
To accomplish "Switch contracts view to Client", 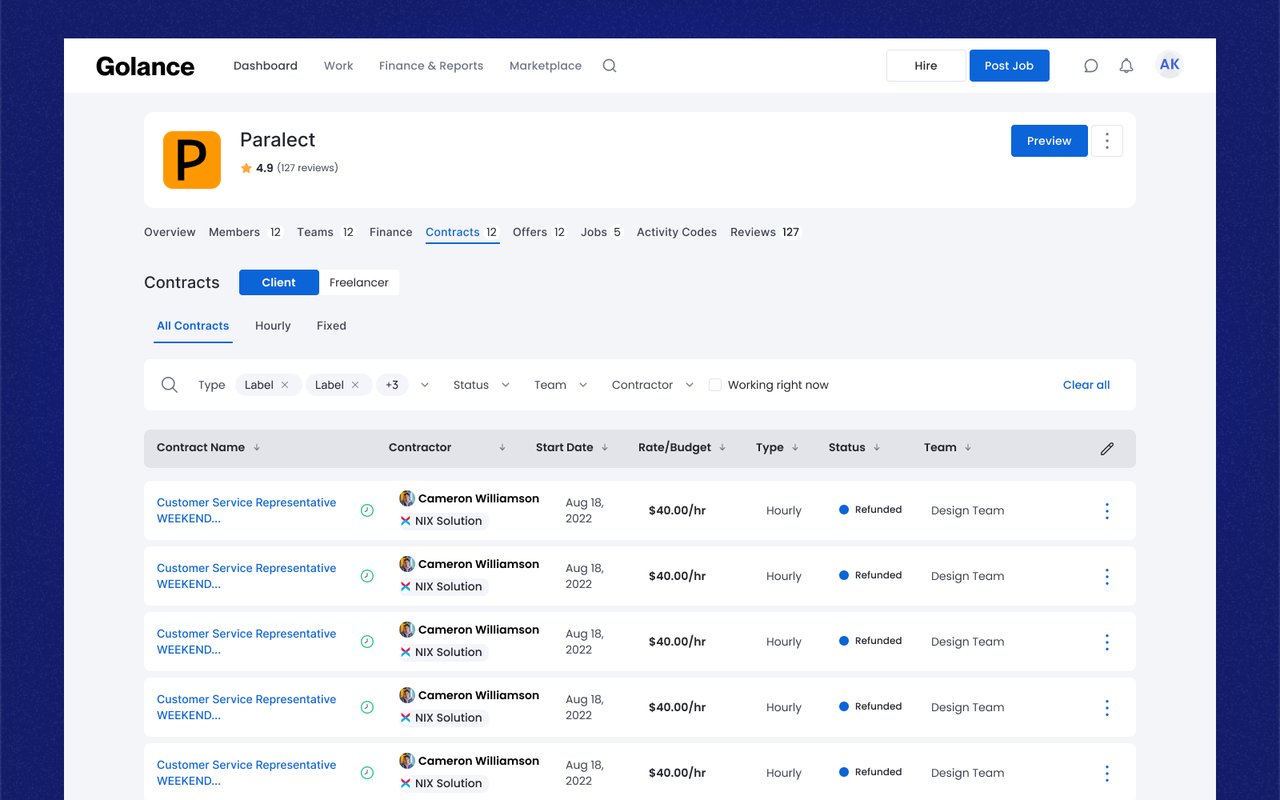I will click(279, 283).
